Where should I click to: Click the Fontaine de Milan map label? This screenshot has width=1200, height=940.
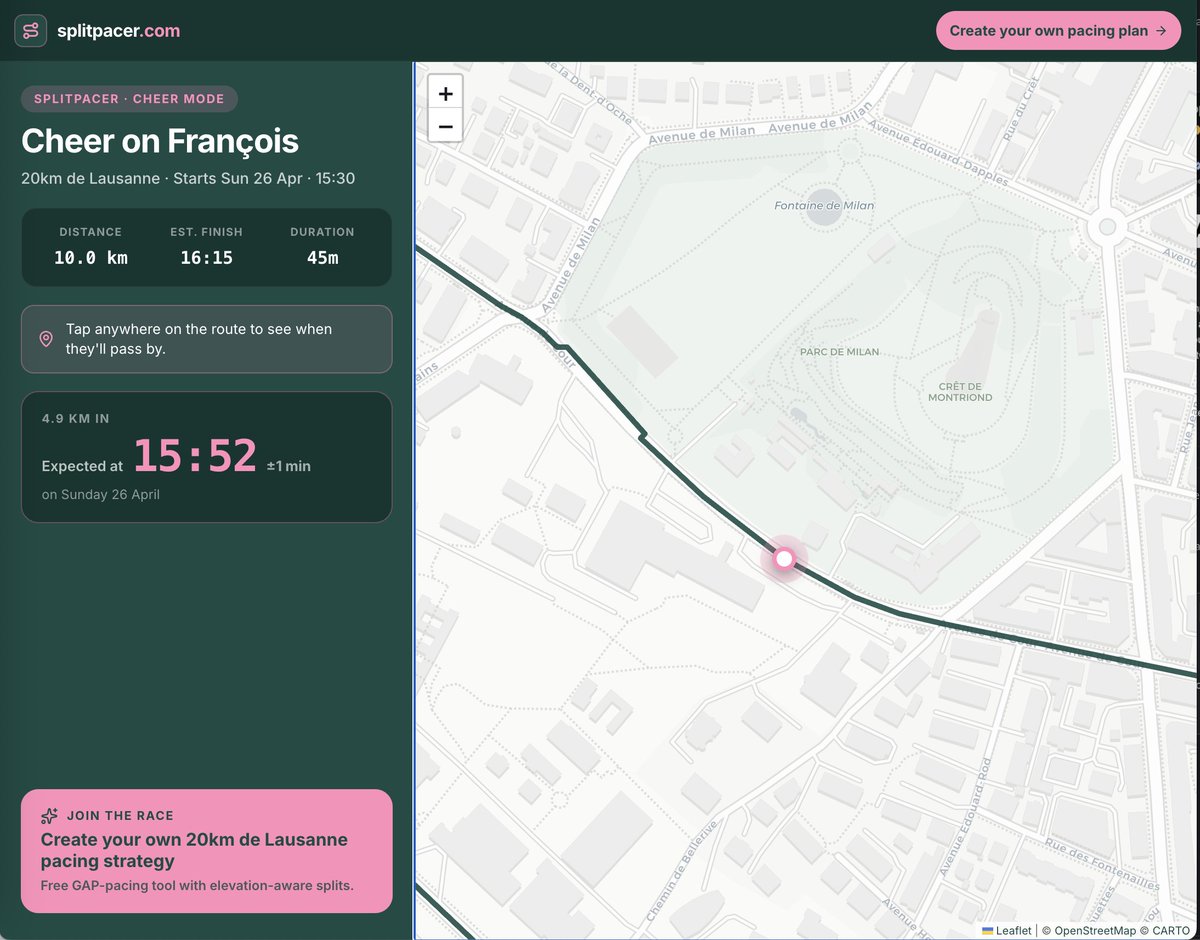coord(824,205)
